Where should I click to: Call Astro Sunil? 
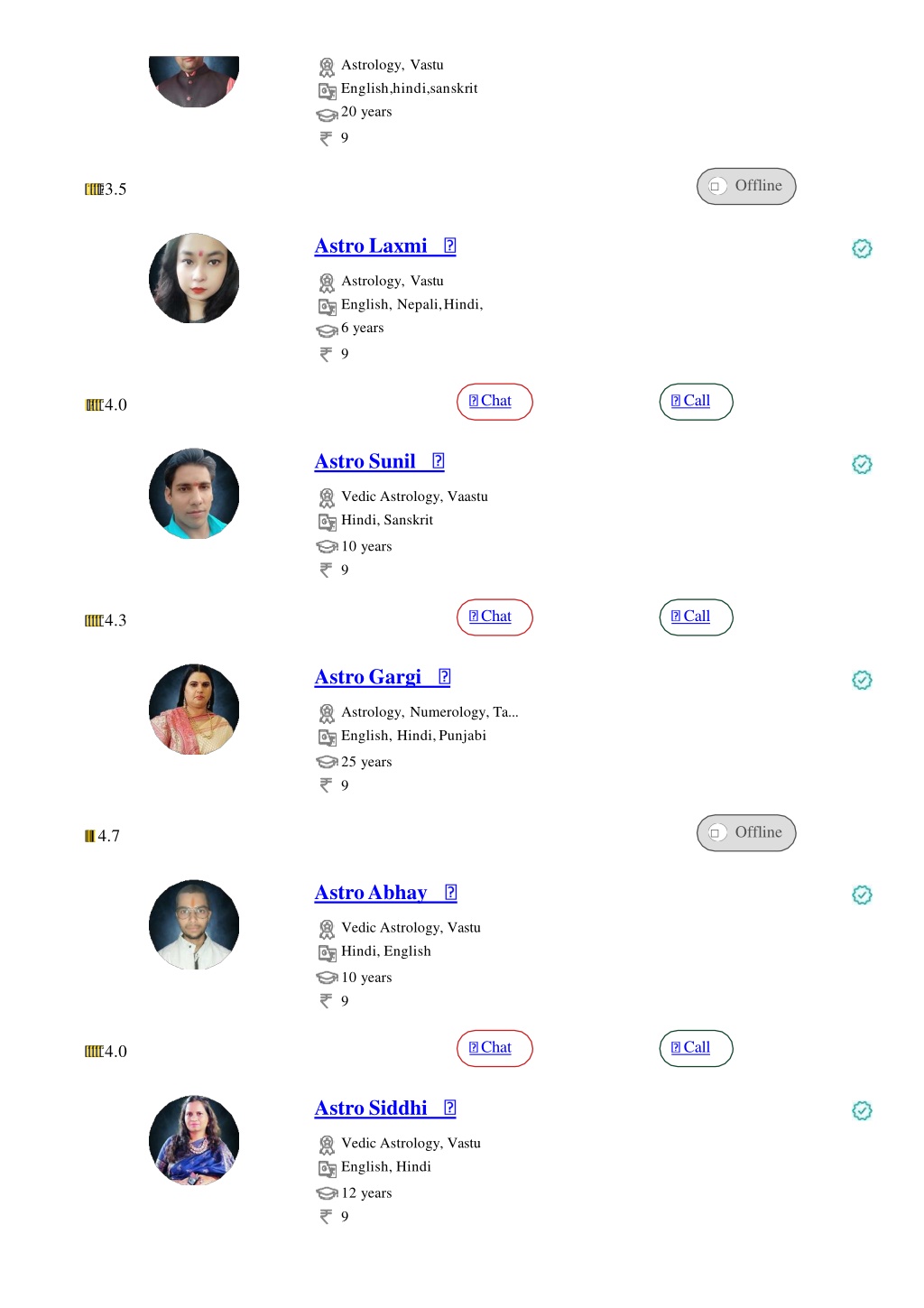[x=696, y=617]
